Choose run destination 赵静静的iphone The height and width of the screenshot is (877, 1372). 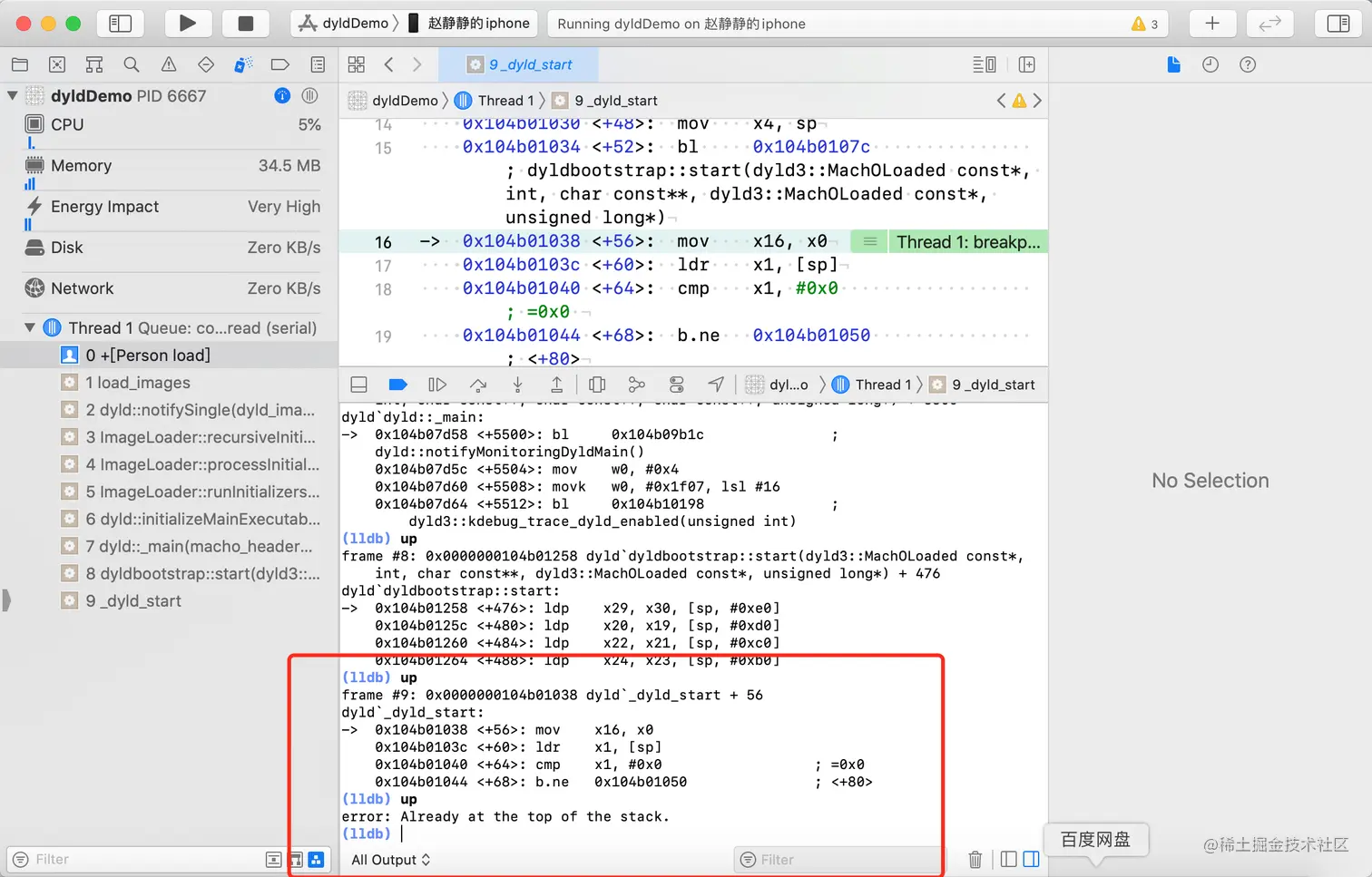[469, 24]
